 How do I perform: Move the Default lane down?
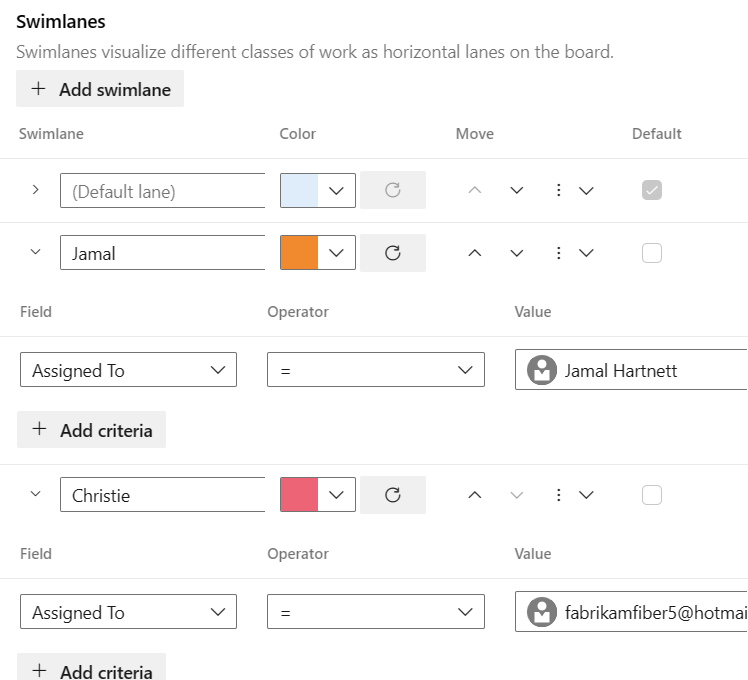click(517, 190)
